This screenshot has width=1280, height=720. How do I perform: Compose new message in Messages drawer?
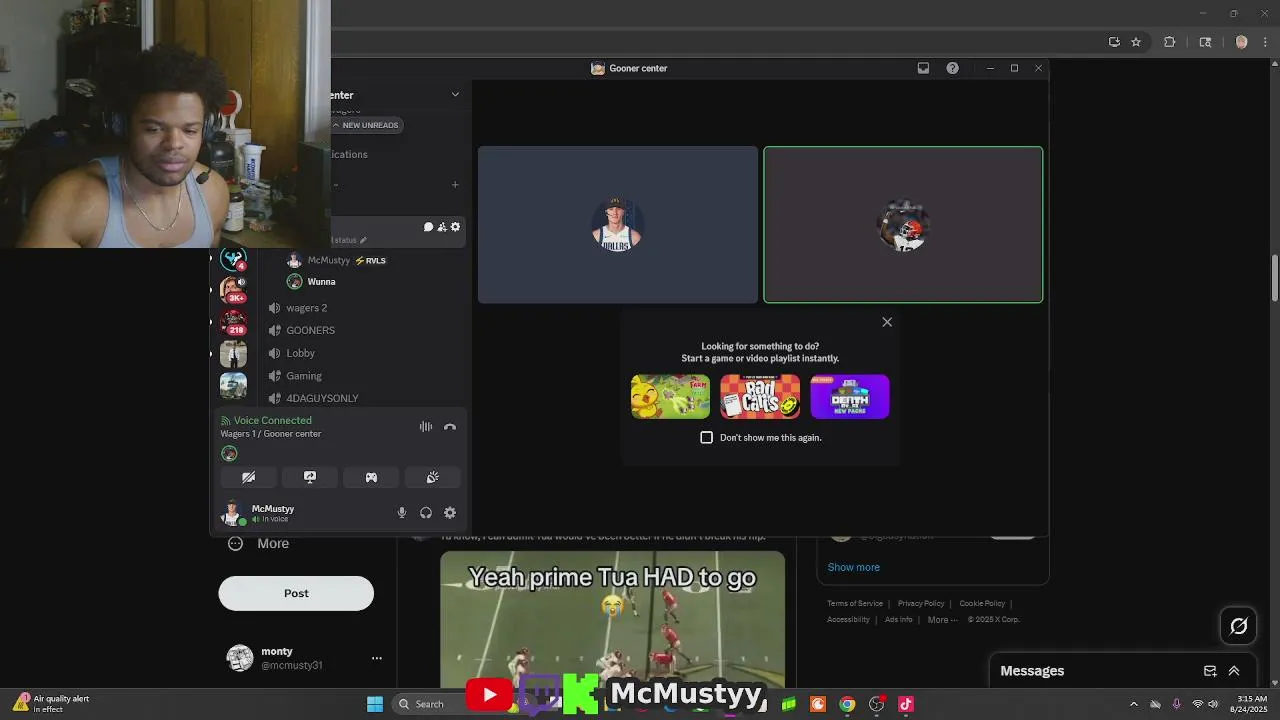coord(1210,671)
